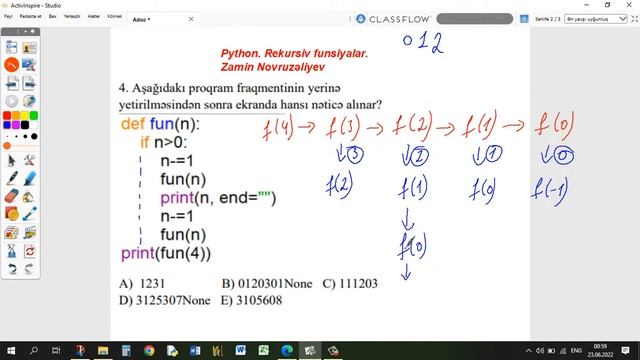640x360 pixels.
Task: Open the Main Menu icon in toolbox
Action: pyautogui.click(x=11, y=47)
